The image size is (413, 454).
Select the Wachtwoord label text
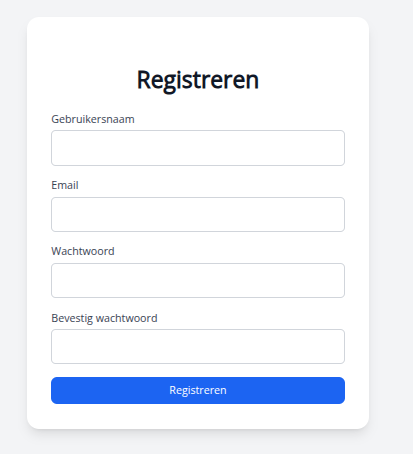pos(83,251)
